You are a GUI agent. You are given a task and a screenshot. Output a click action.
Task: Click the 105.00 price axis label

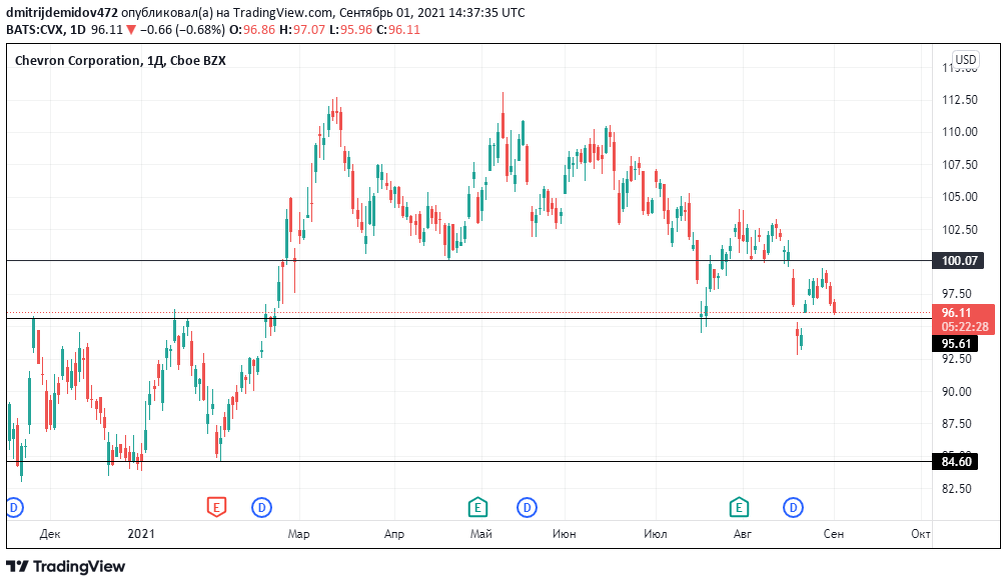(959, 196)
